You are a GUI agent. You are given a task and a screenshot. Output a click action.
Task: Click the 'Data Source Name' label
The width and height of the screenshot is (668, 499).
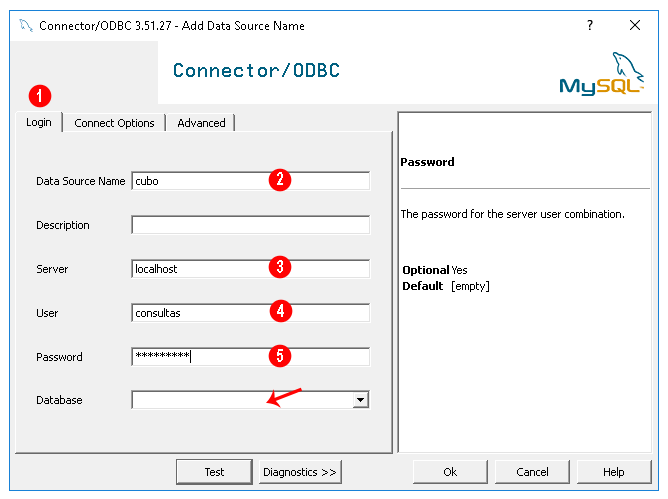click(x=81, y=181)
